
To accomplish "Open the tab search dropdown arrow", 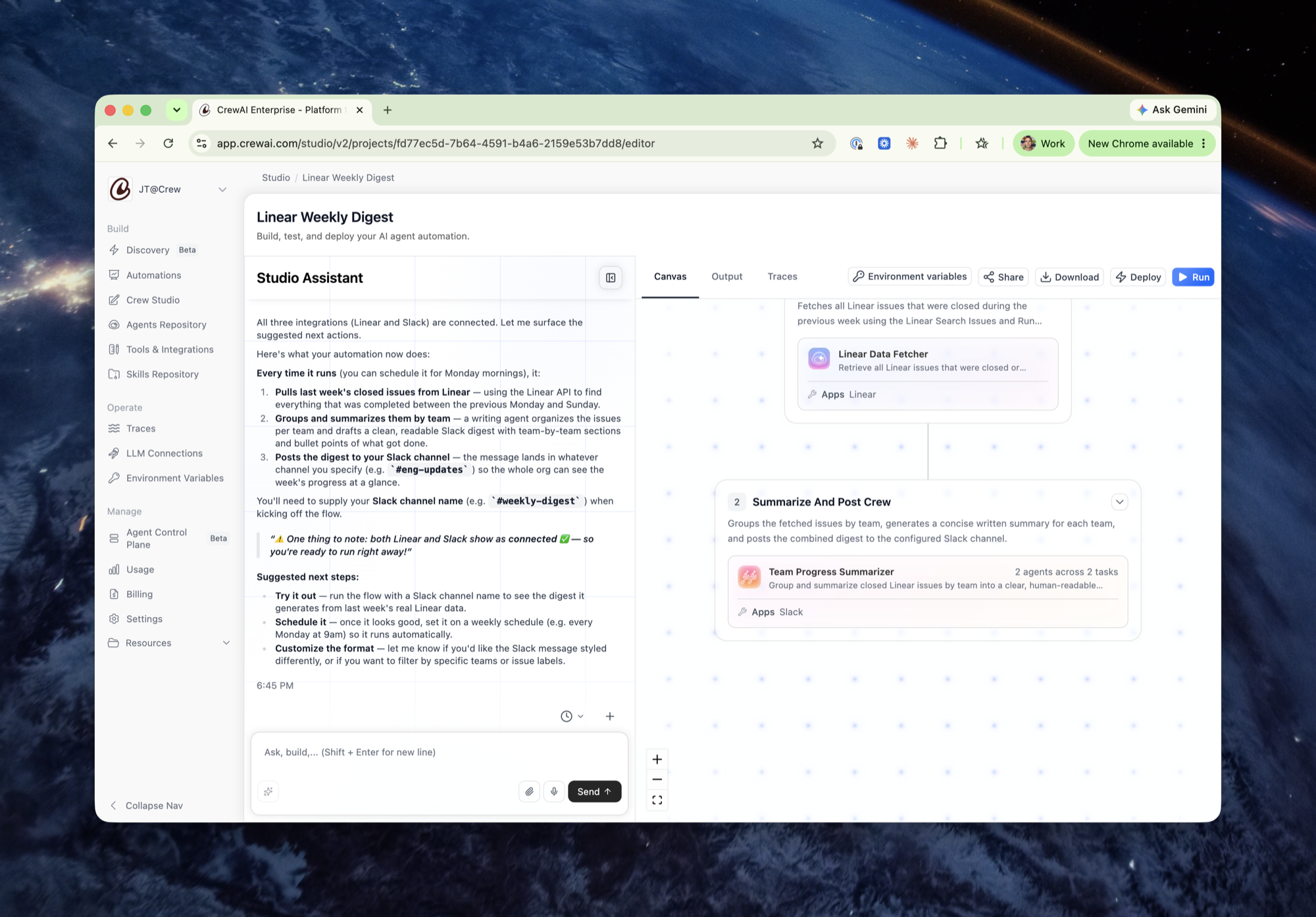I will (176, 110).
